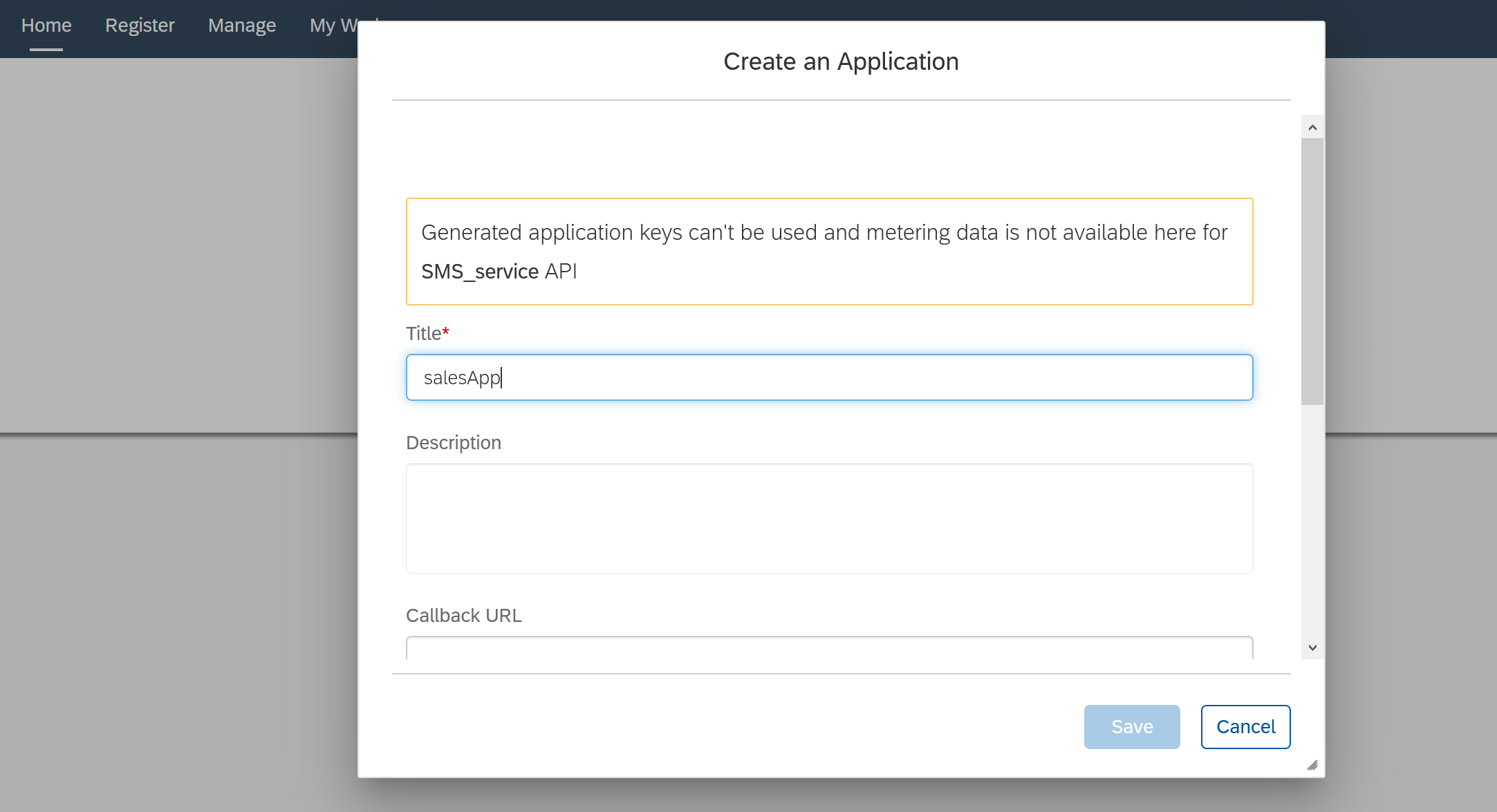Open the Register menu item
The width and height of the screenshot is (1497, 812).
[x=140, y=26]
